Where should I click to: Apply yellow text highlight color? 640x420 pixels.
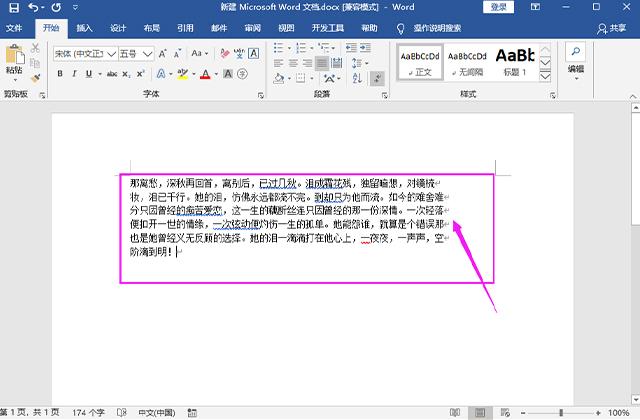182,74
